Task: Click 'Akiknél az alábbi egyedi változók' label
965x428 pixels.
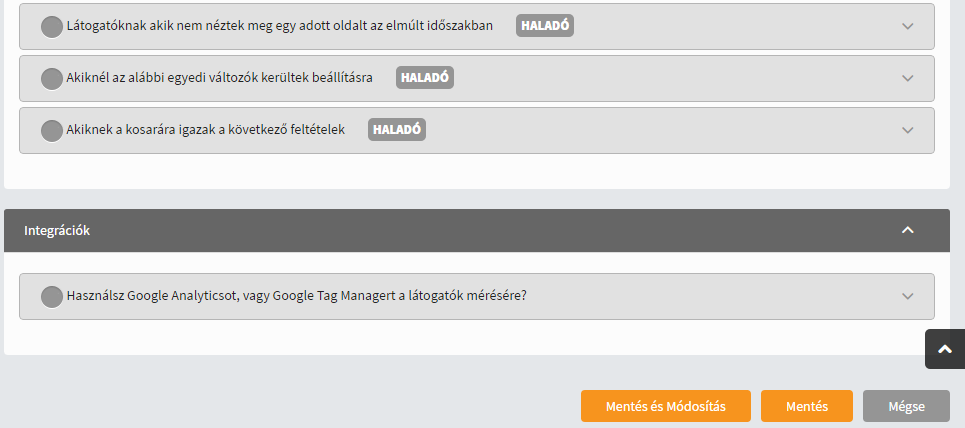Action: click(219, 78)
